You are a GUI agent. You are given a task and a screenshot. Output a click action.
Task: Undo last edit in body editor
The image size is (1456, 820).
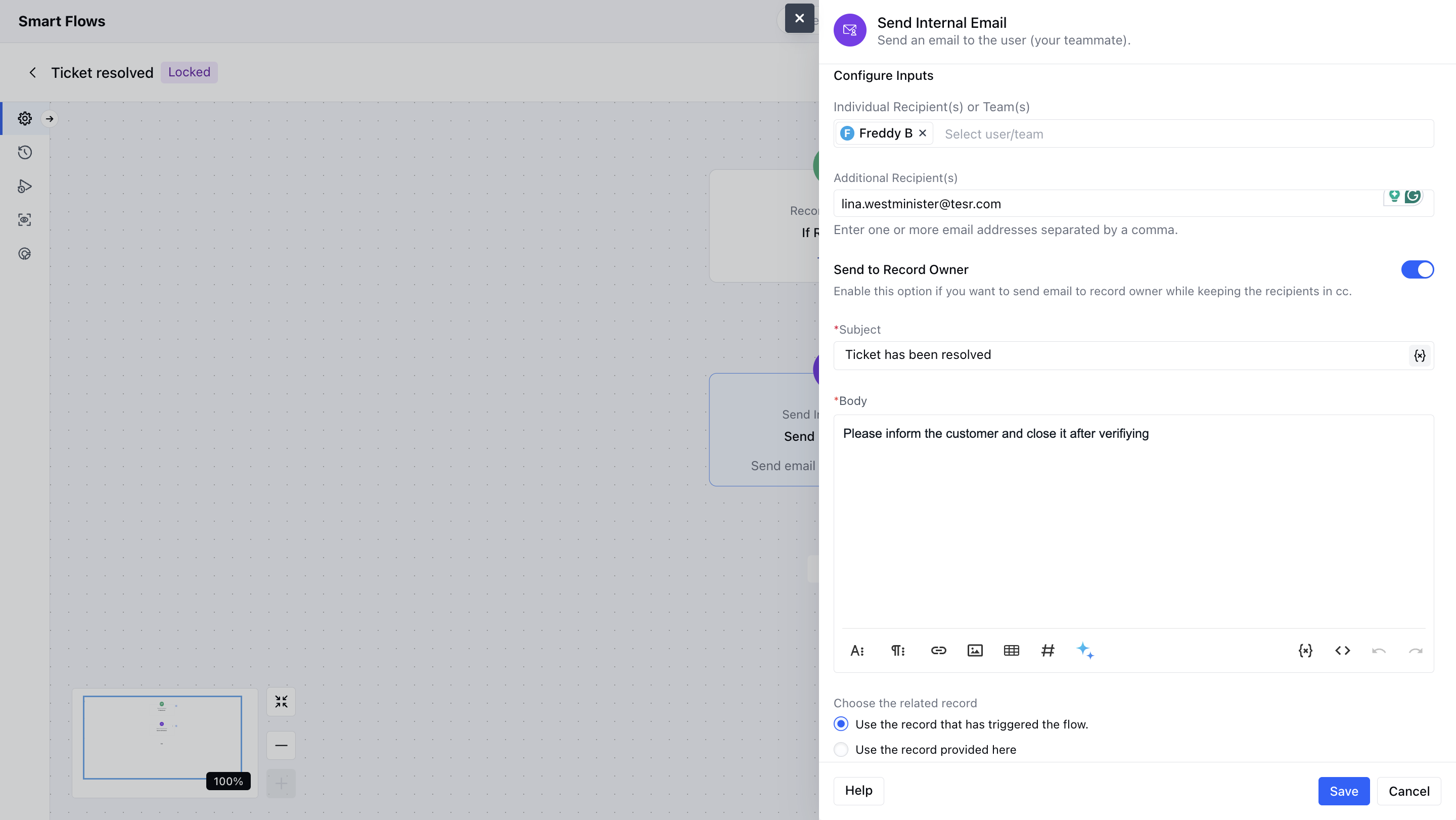1379,651
